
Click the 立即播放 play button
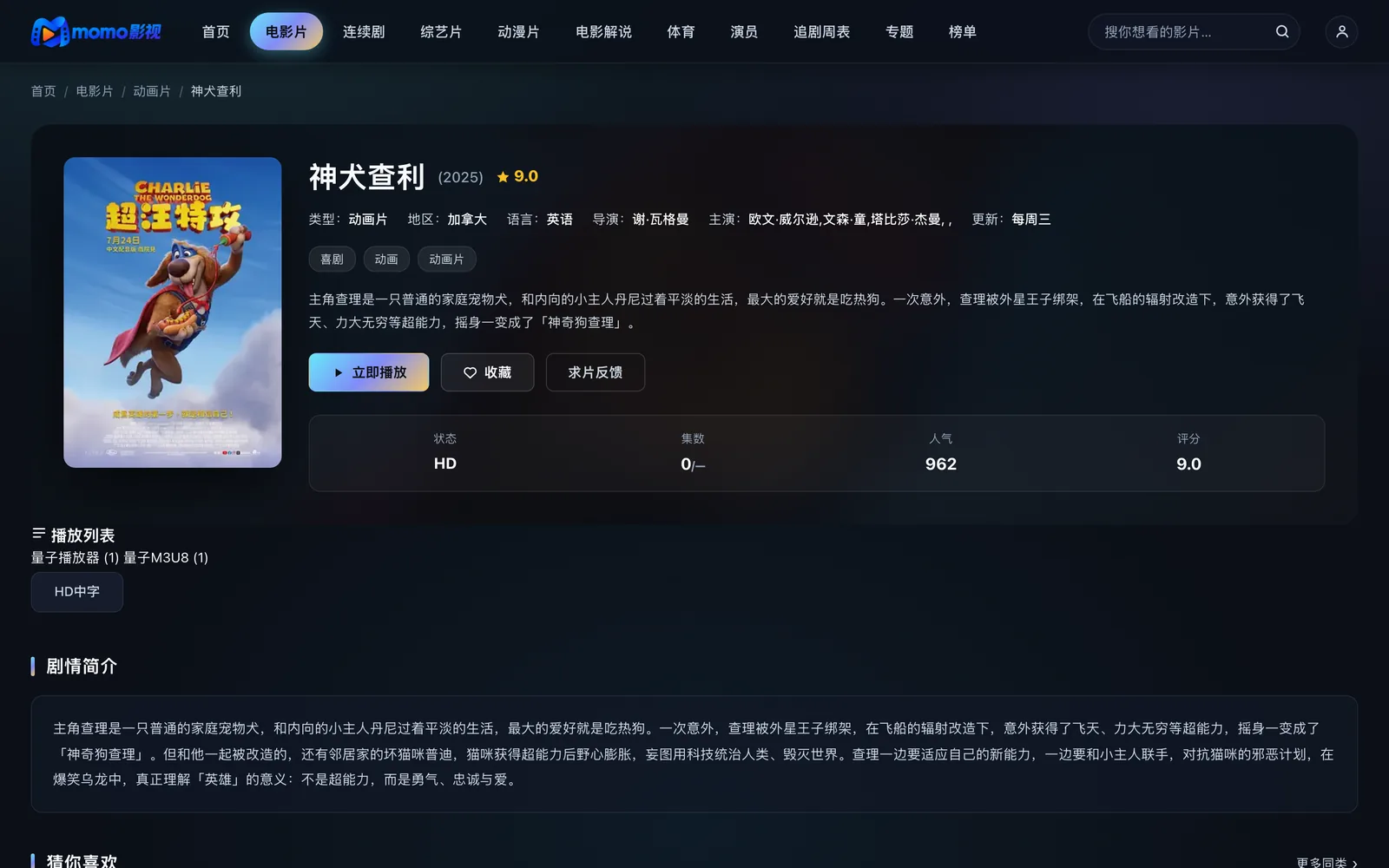[x=369, y=372]
